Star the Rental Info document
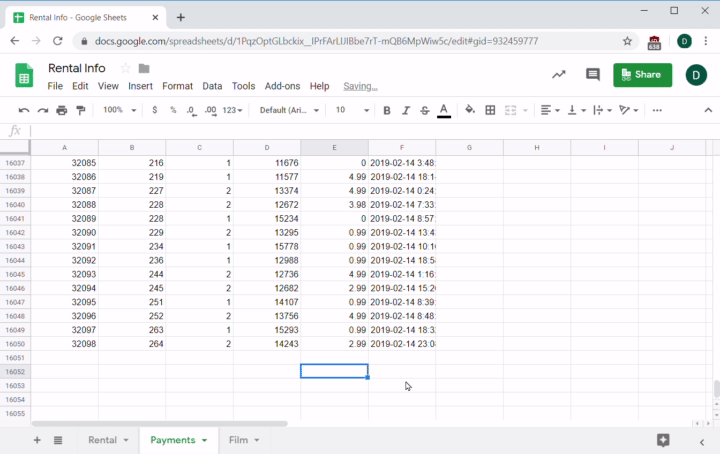Screen dimensions: 720x454 coord(125,68)
